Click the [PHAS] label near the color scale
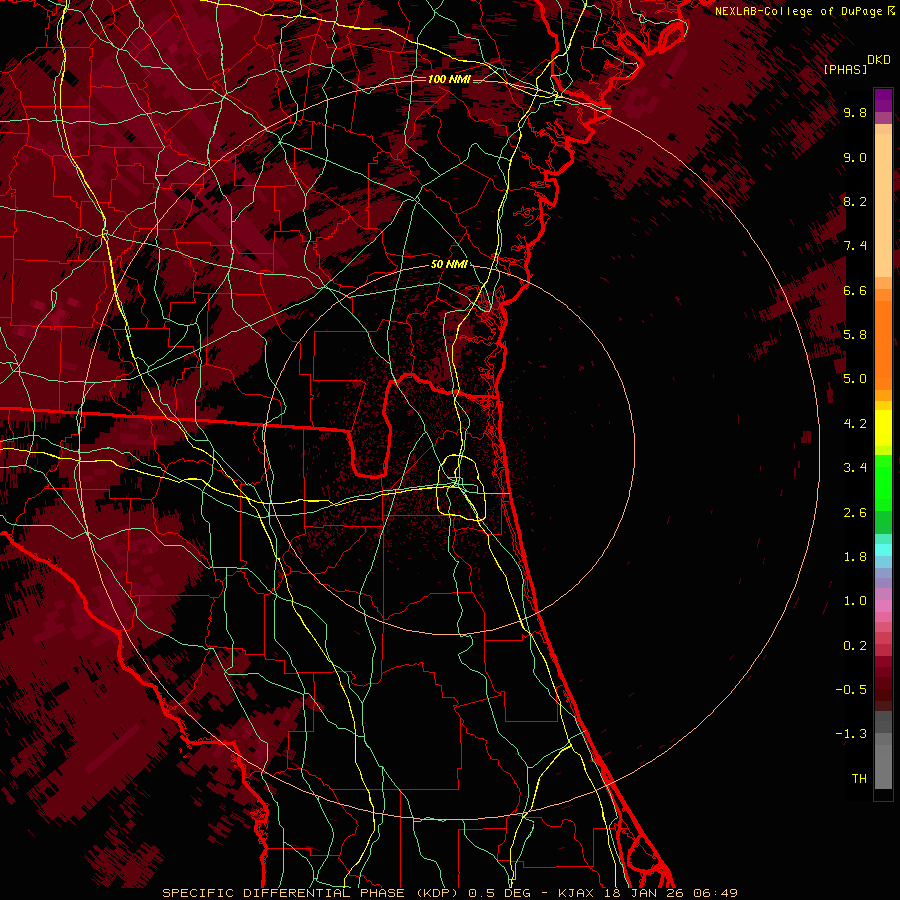Image resolution: width=900 pixels, height=900 pixels. click(845, 69)
